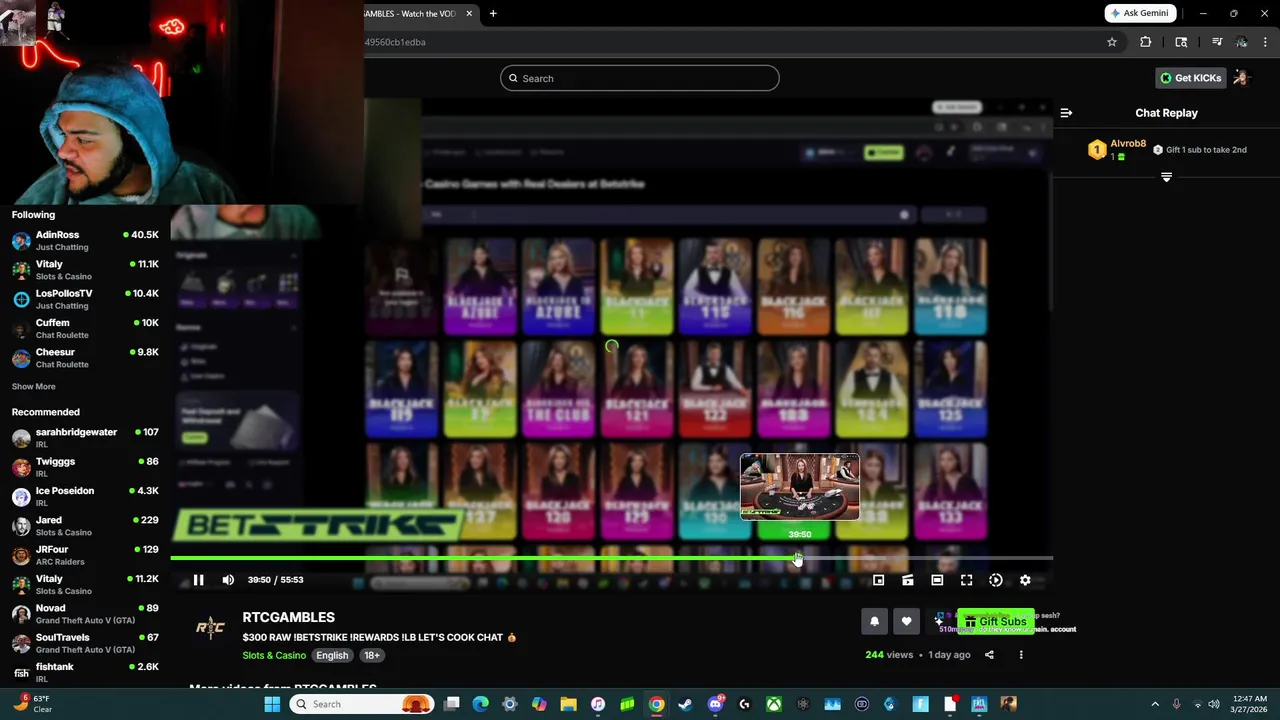
Task: Mute the video player volume
Action: point(228,580)
